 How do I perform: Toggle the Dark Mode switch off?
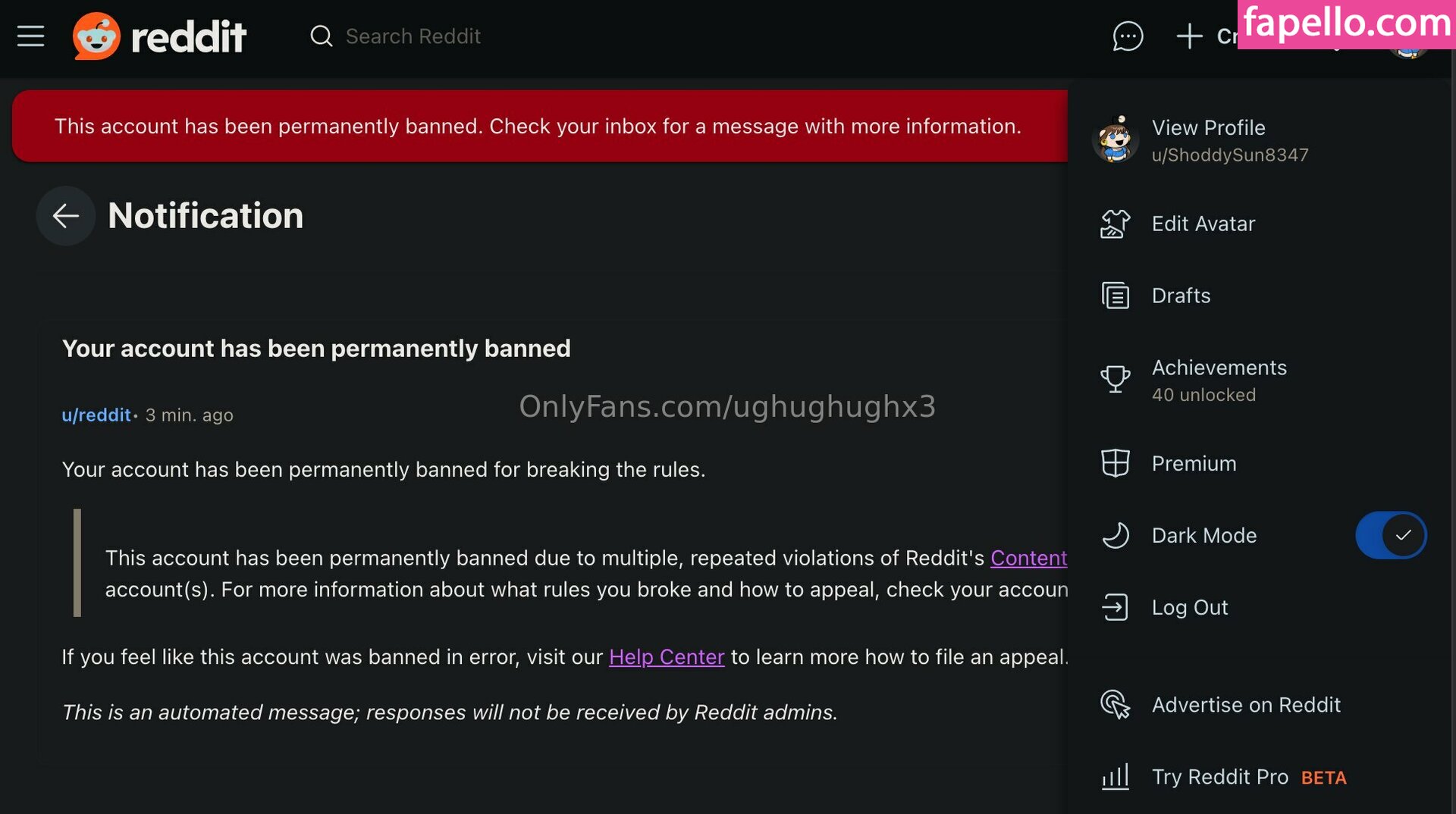tap(1390, 535)
